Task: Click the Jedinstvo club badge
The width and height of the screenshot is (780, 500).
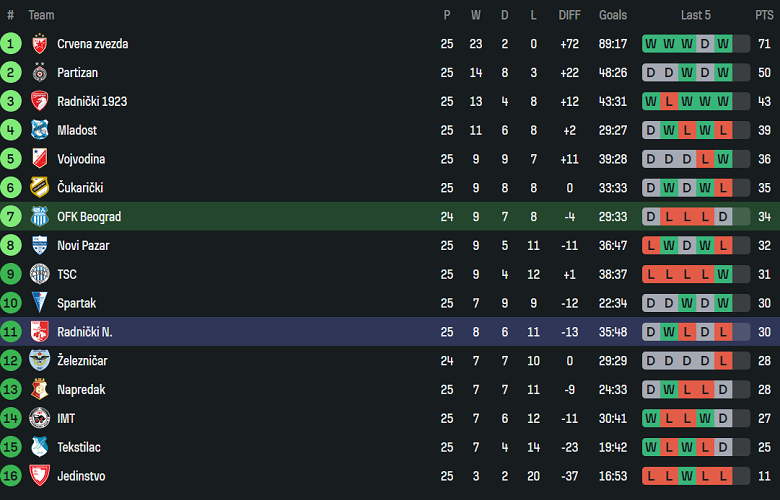Action: click(39, 476)
